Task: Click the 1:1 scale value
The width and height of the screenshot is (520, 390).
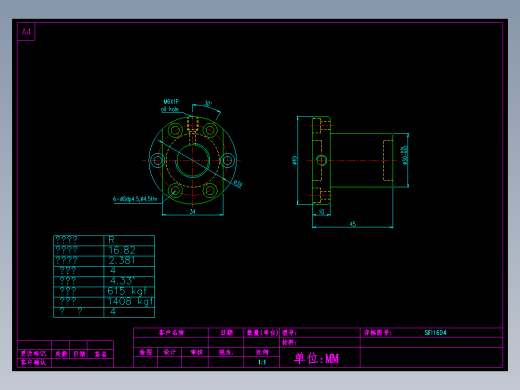Action: [x=262, y=362]
